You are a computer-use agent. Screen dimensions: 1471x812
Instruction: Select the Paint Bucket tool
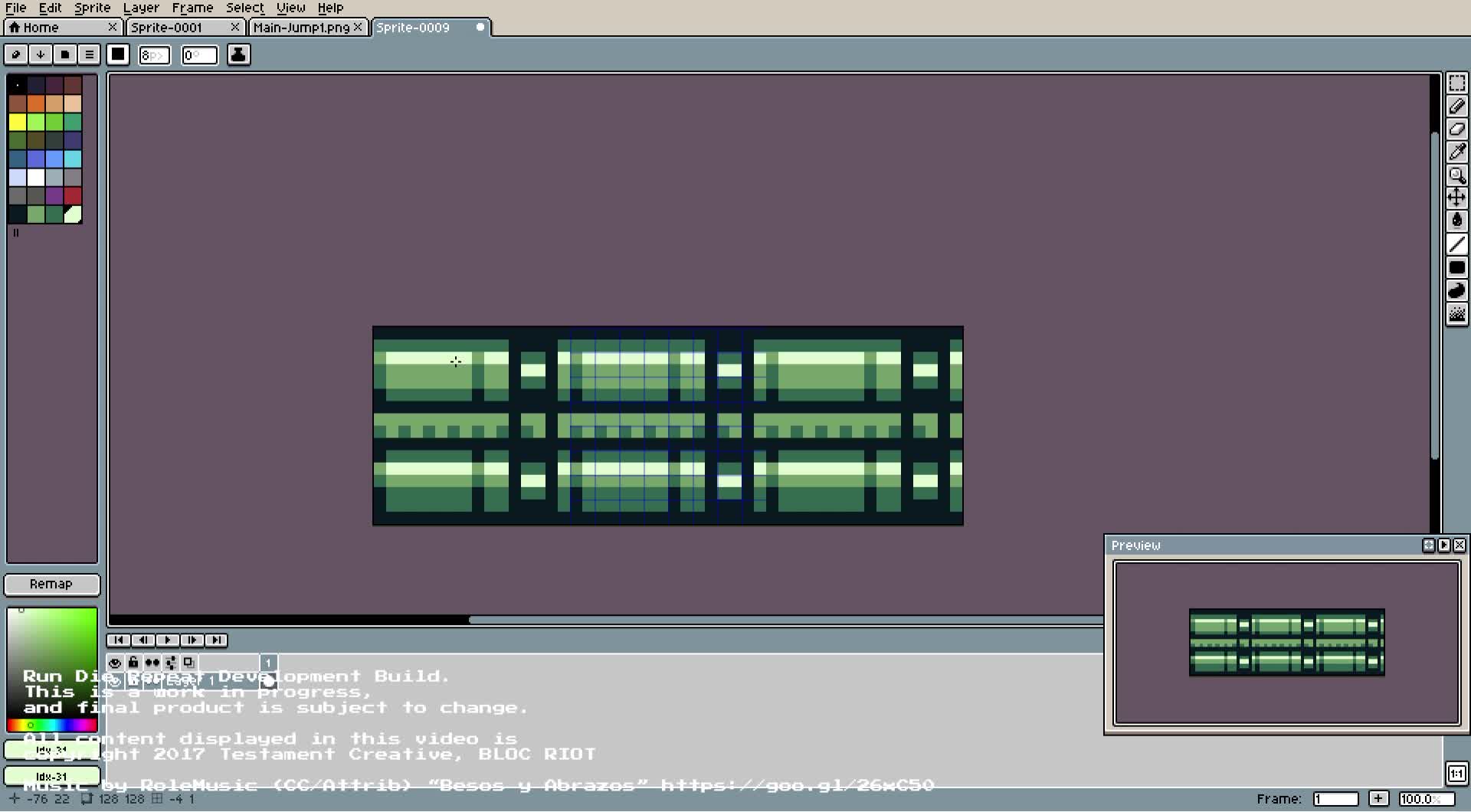click(1456, 221)
